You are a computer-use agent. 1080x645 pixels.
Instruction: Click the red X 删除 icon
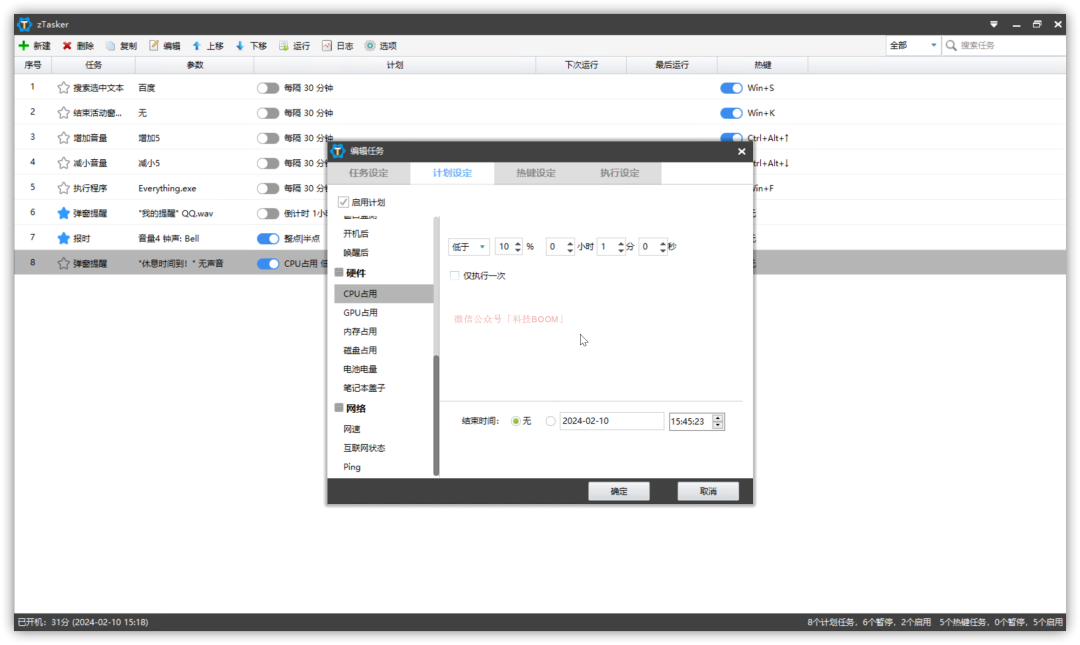tap(67, 45)
